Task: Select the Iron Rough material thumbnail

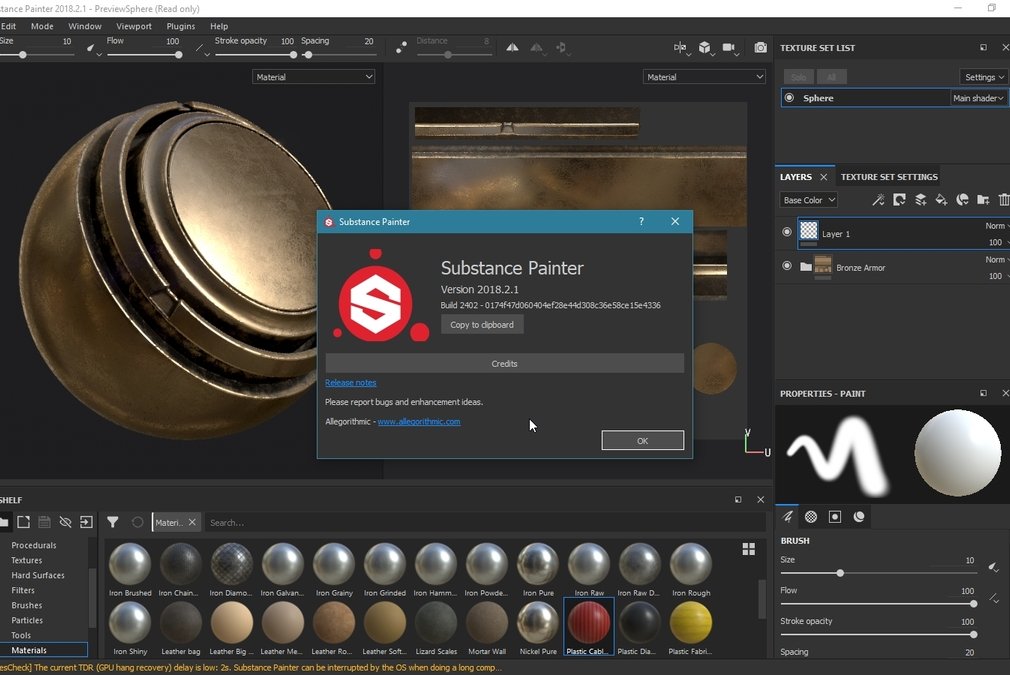Action: coord(691,569)
